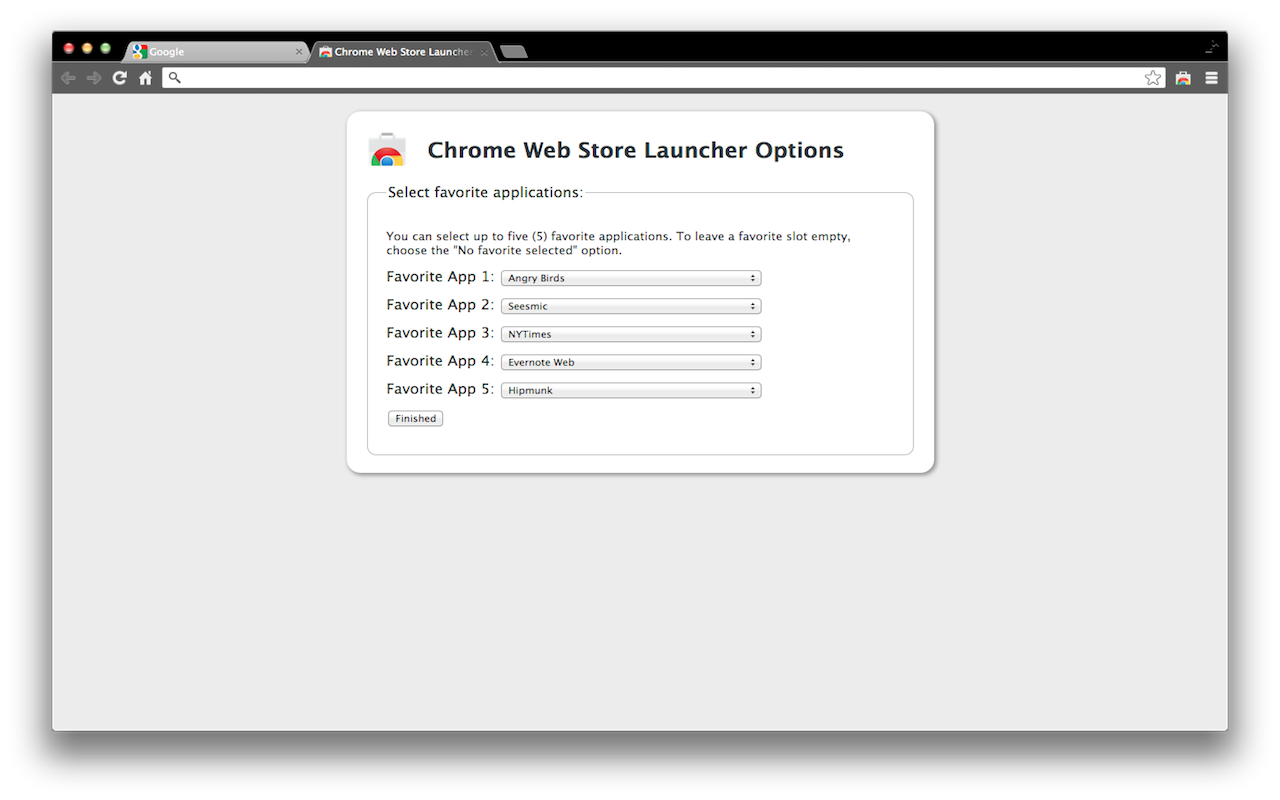The image size is (1280, 800).
Task: Click the browser back arrow
Action: [68, 78]
